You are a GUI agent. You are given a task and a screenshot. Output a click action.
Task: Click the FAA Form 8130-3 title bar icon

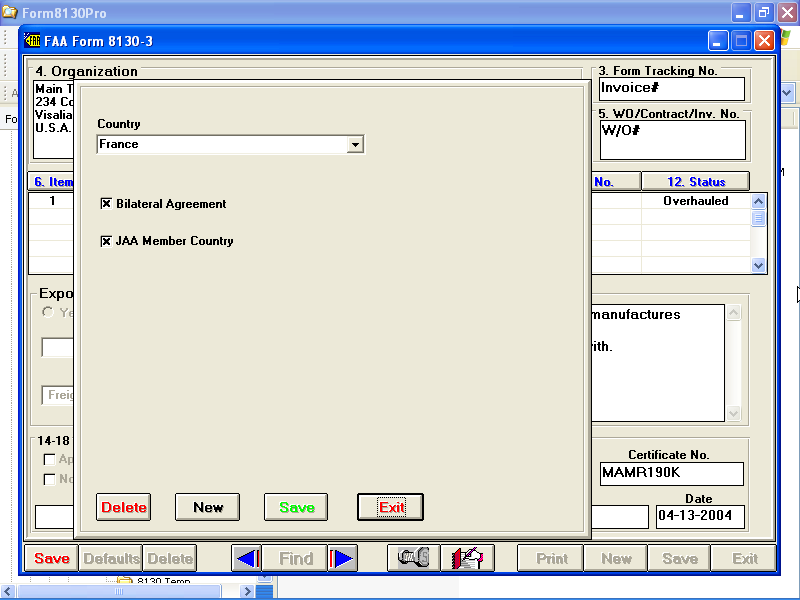32,41
